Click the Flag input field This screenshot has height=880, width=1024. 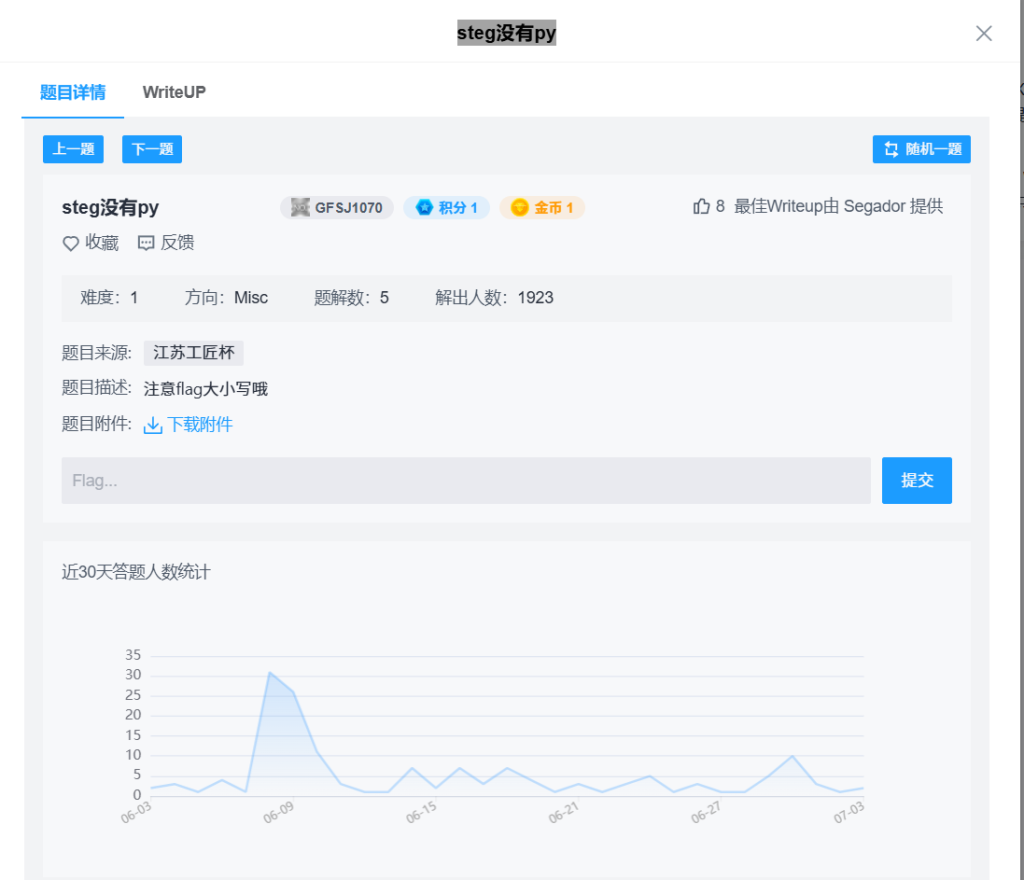point(466,480)
